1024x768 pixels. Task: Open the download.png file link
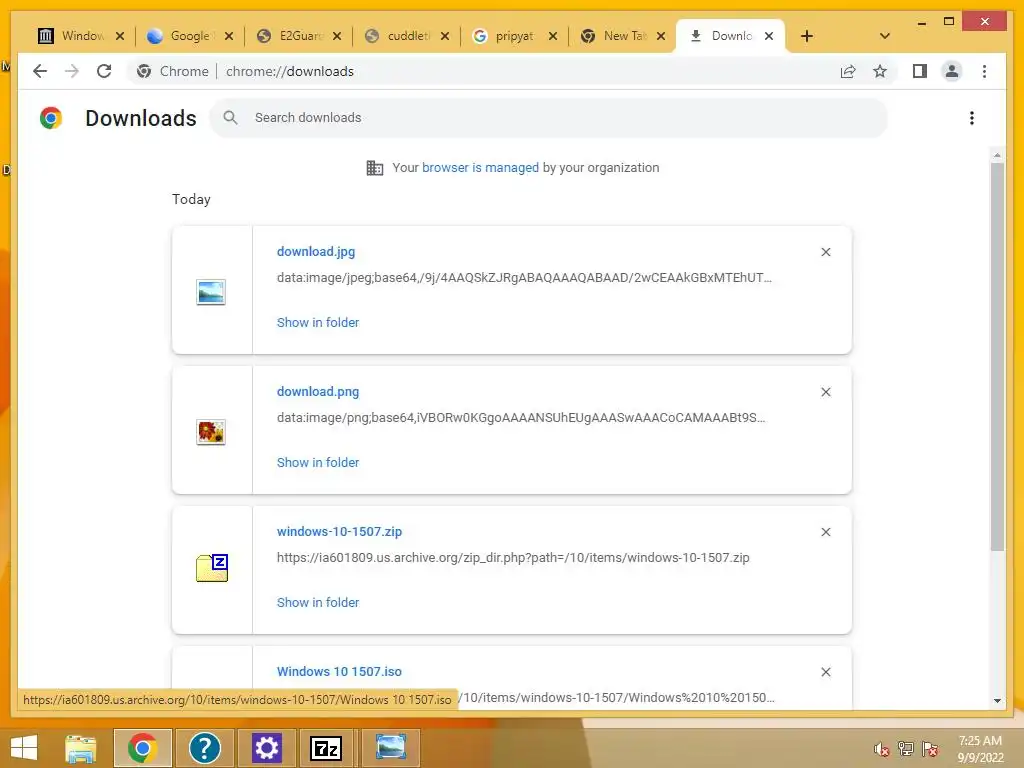tap(318, 391)
